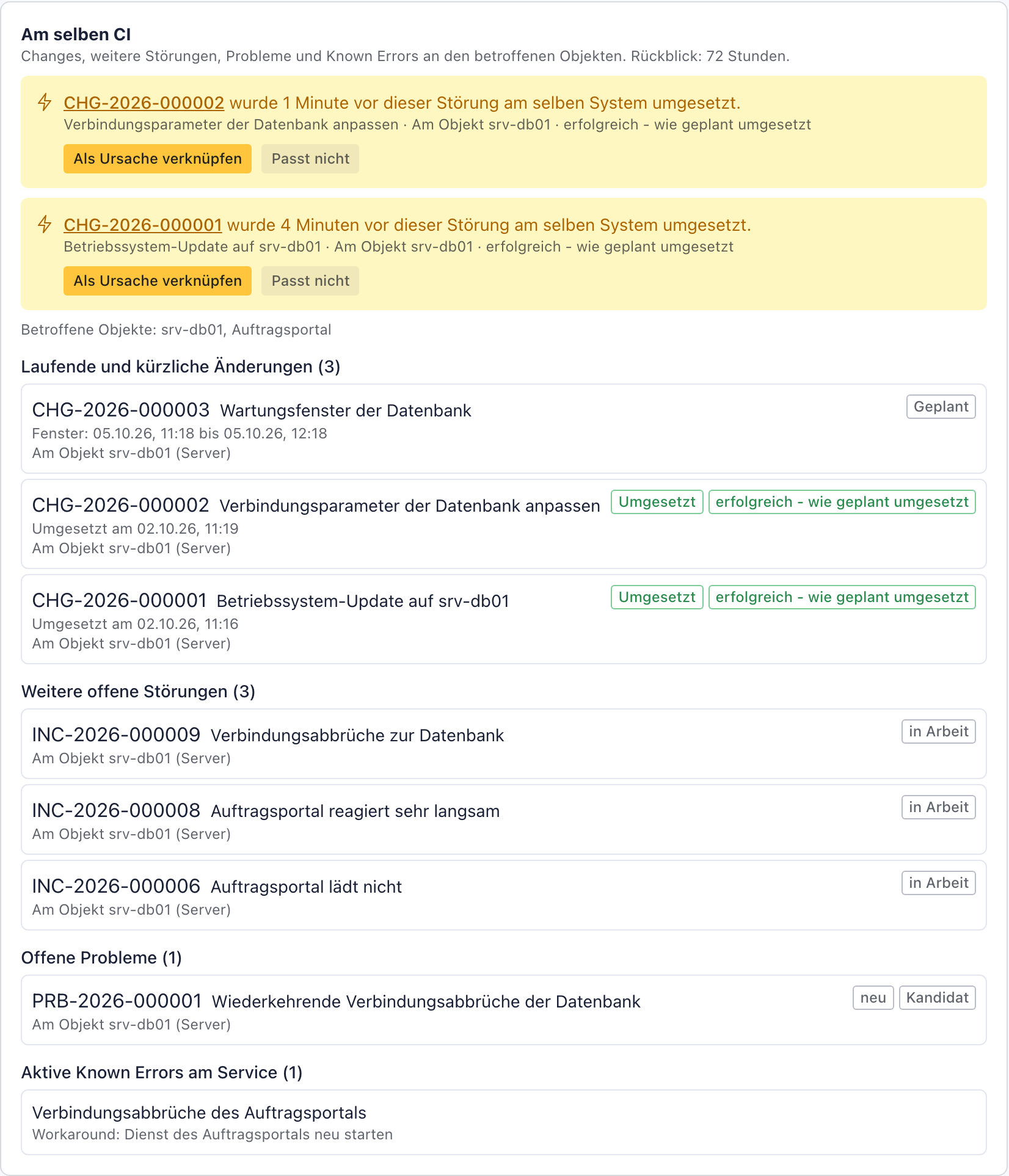Click the lightning icon beside CHG-2026-000001 alert
Viewport: 1009px width, 1176px height.
[45, 224]
